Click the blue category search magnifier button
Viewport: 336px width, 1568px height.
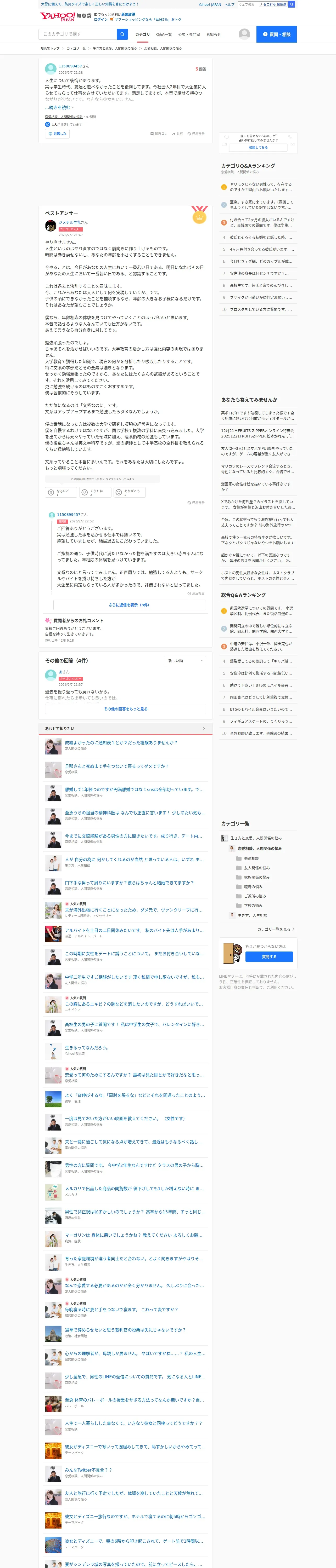click(122, 34)
